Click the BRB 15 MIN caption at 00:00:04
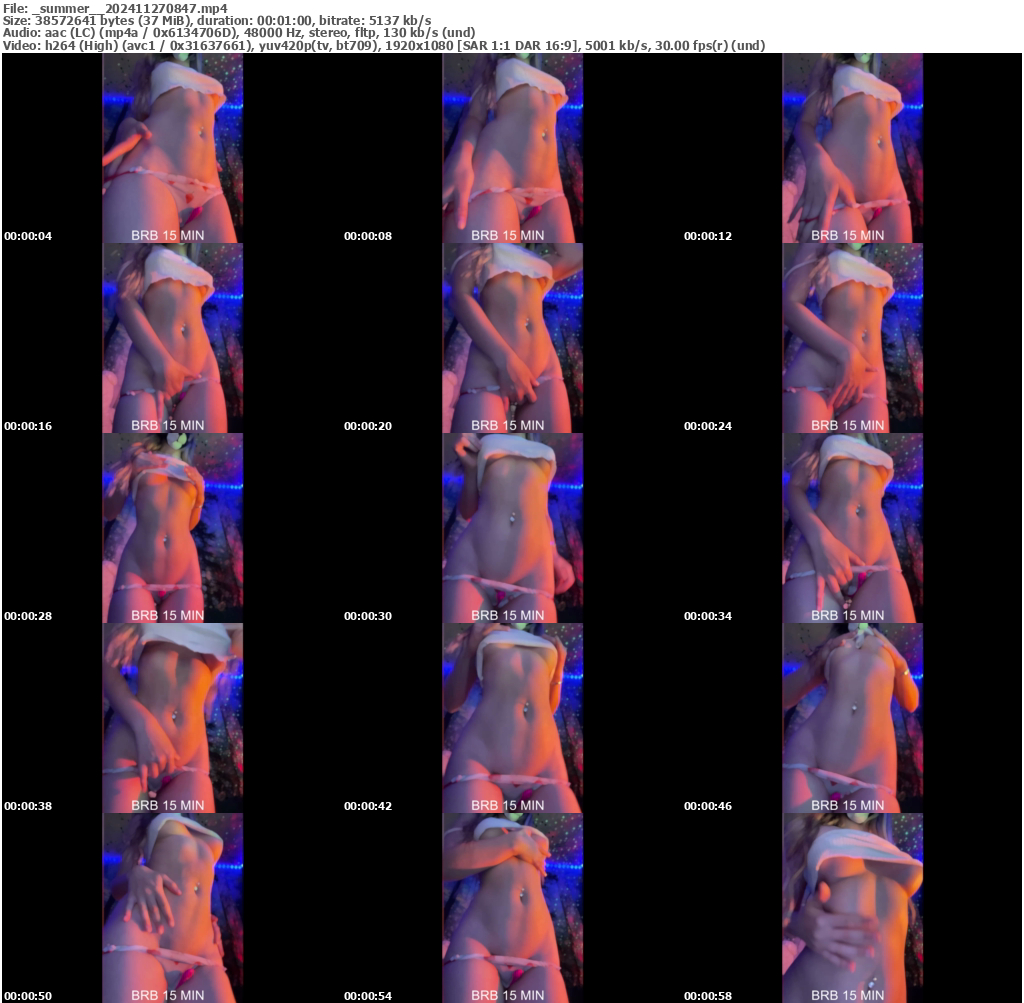Image resolution: width=1024 pixels, height=1003 pixels. (x=168, y=236)
